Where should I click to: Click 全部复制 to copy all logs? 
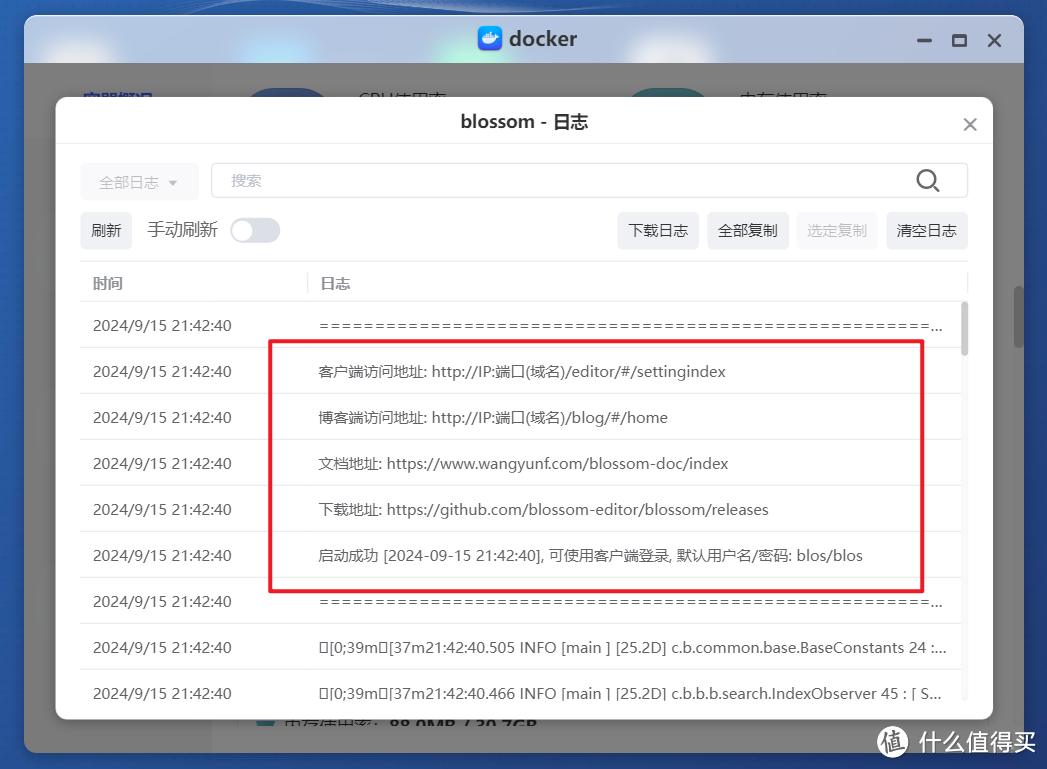tap(747, 230)
